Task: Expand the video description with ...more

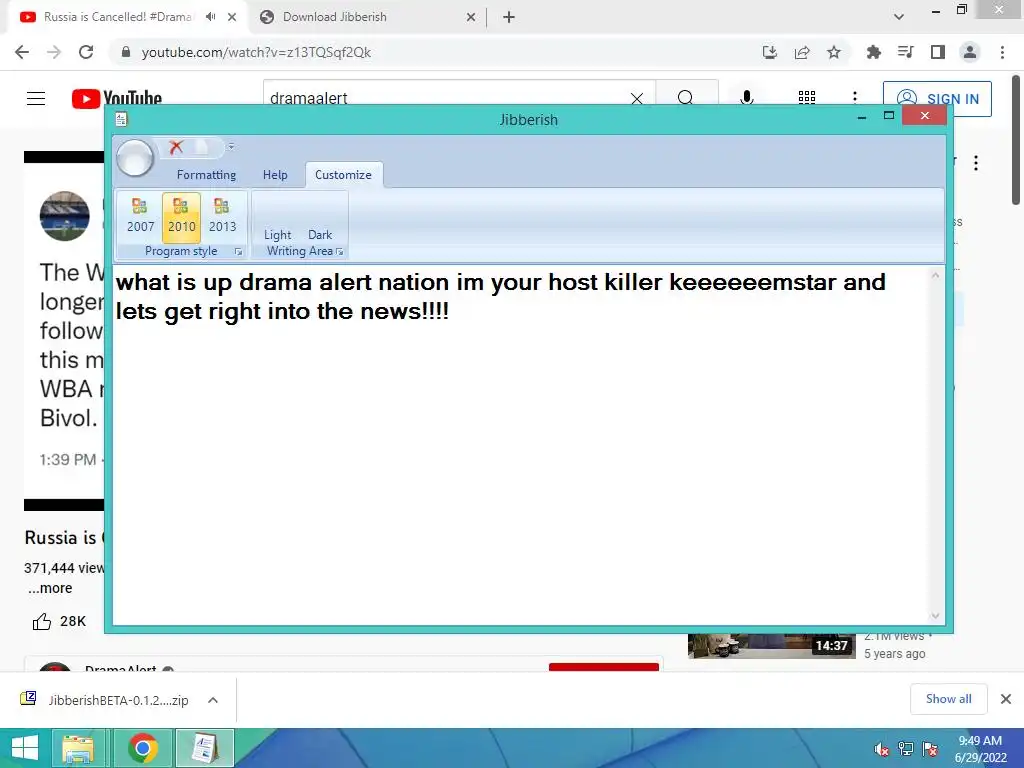Action: coord(50,588)
